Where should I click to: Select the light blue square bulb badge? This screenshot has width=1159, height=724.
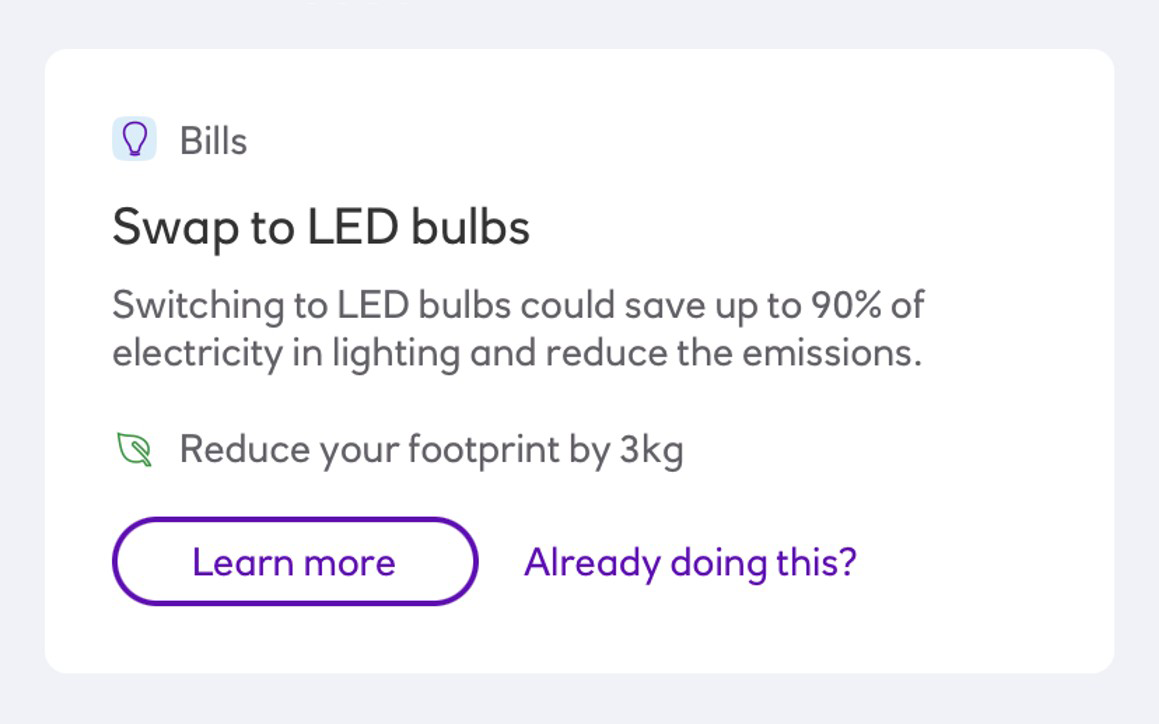(134, 138)
